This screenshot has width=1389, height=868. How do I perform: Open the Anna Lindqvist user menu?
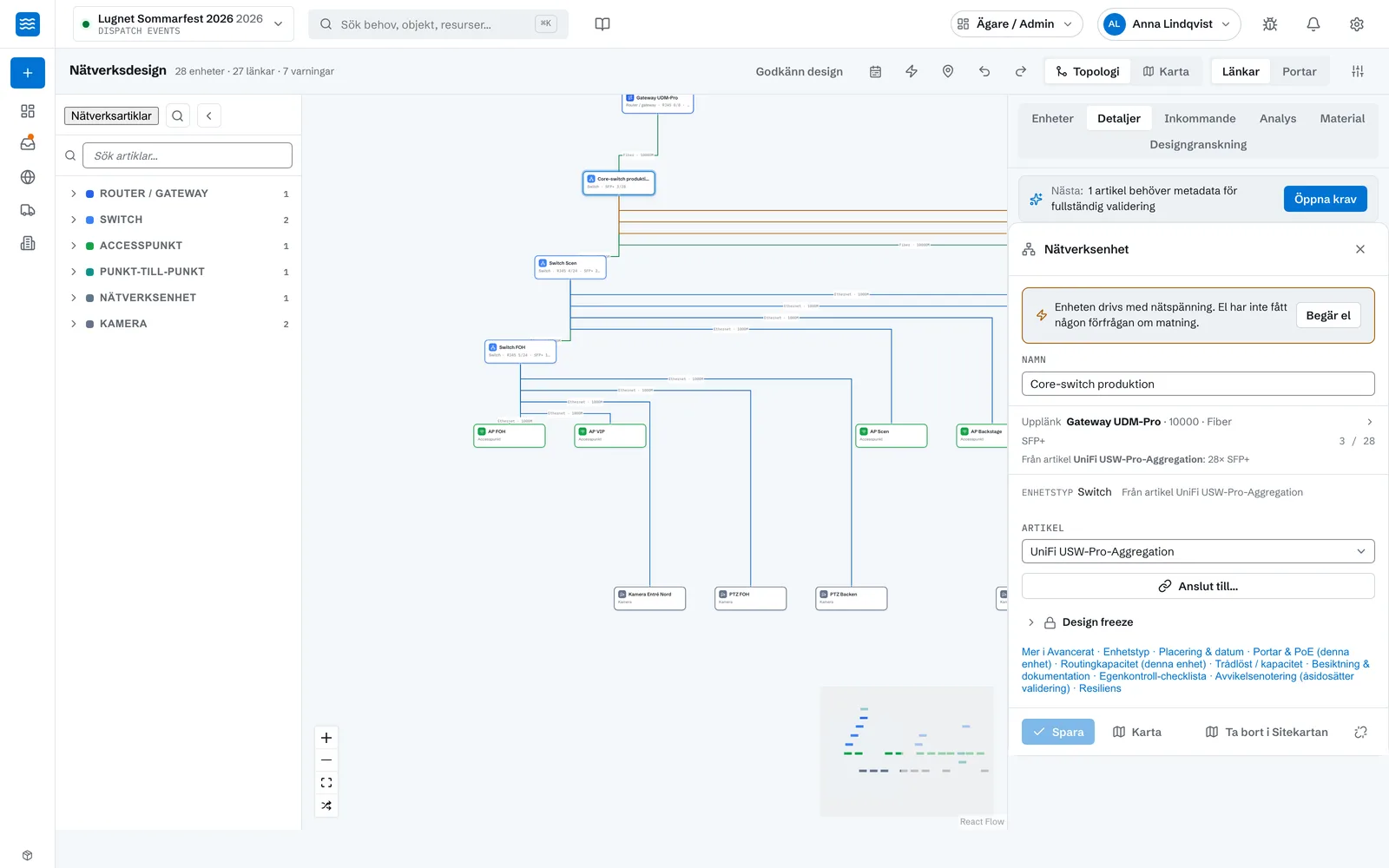pos(1168,24)
